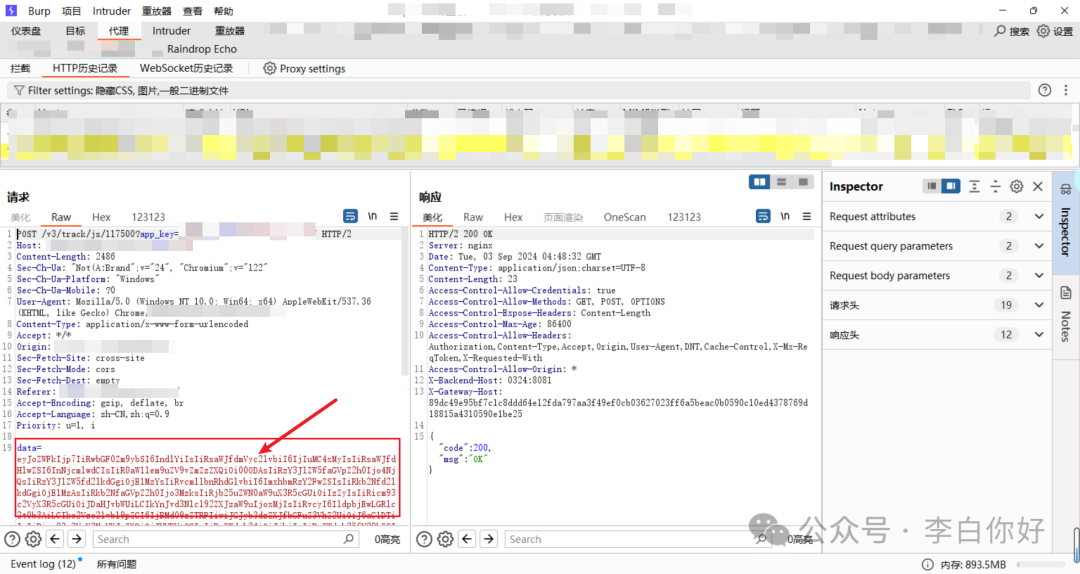This screenshot has width=1080, height=574.
Task: Click the request pane vertical scrollbar
Action: point(405,303)
